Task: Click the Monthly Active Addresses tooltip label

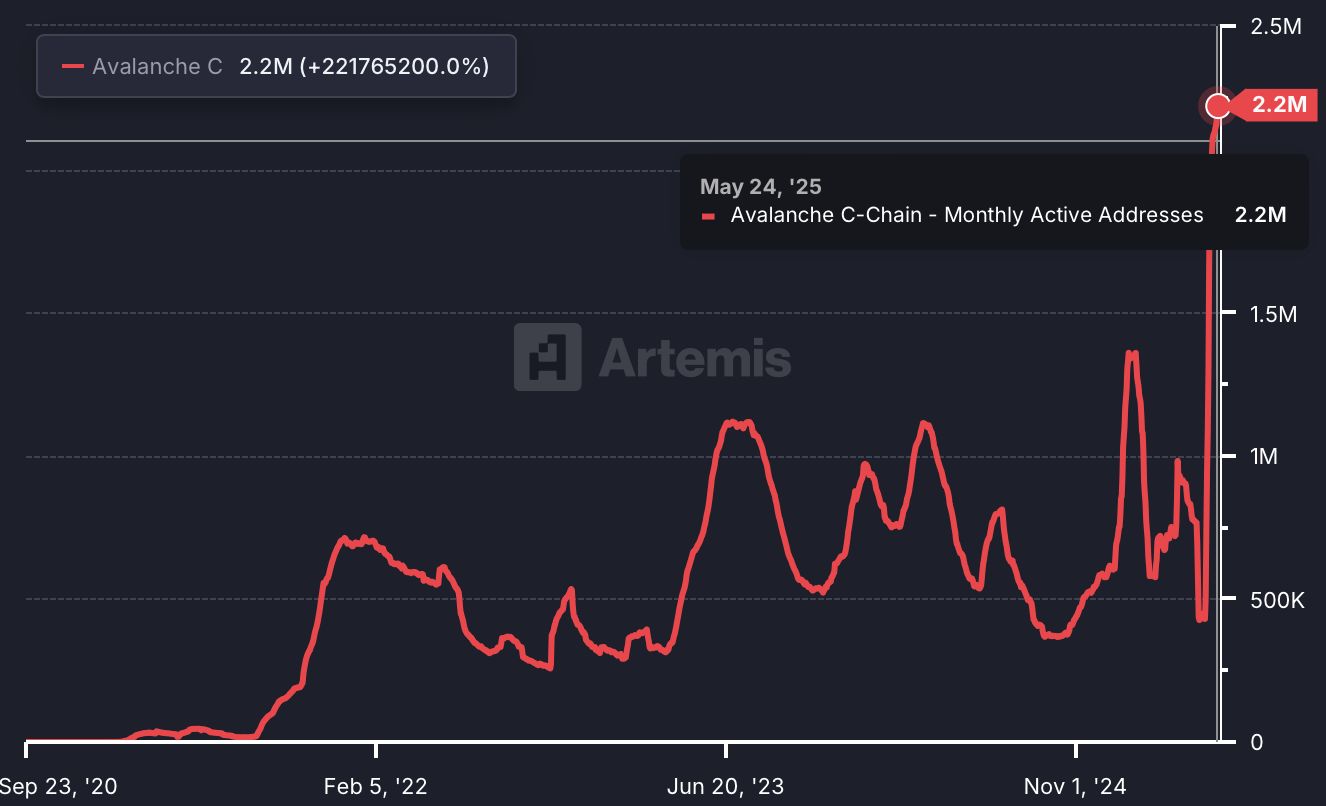Action: pyautogui.click(x=967, y=214)
